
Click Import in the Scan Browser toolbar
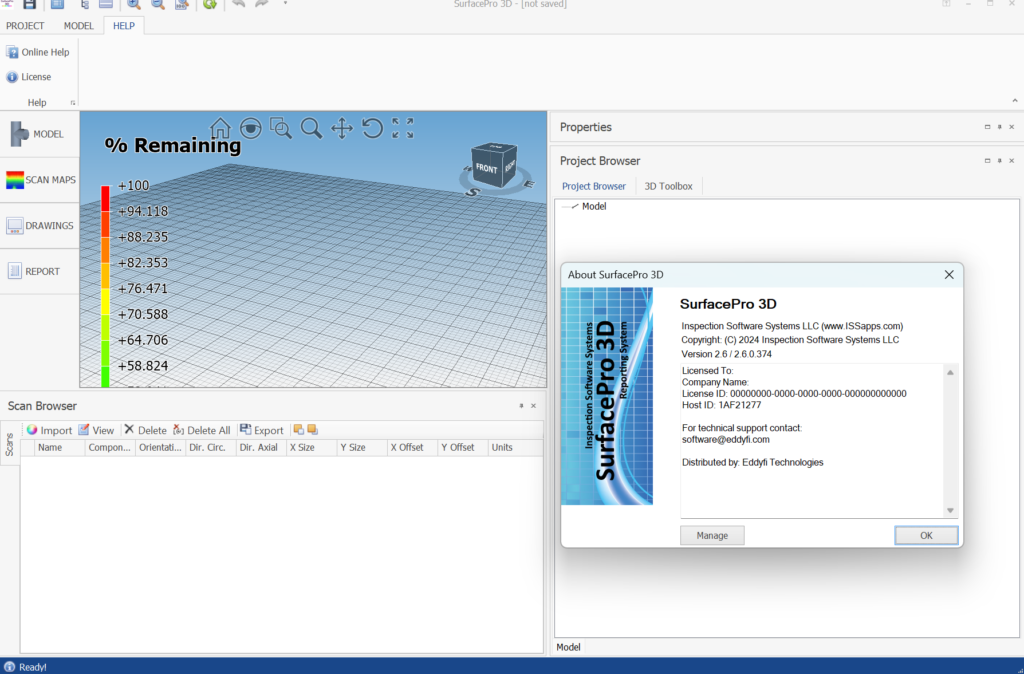point(49,430)
